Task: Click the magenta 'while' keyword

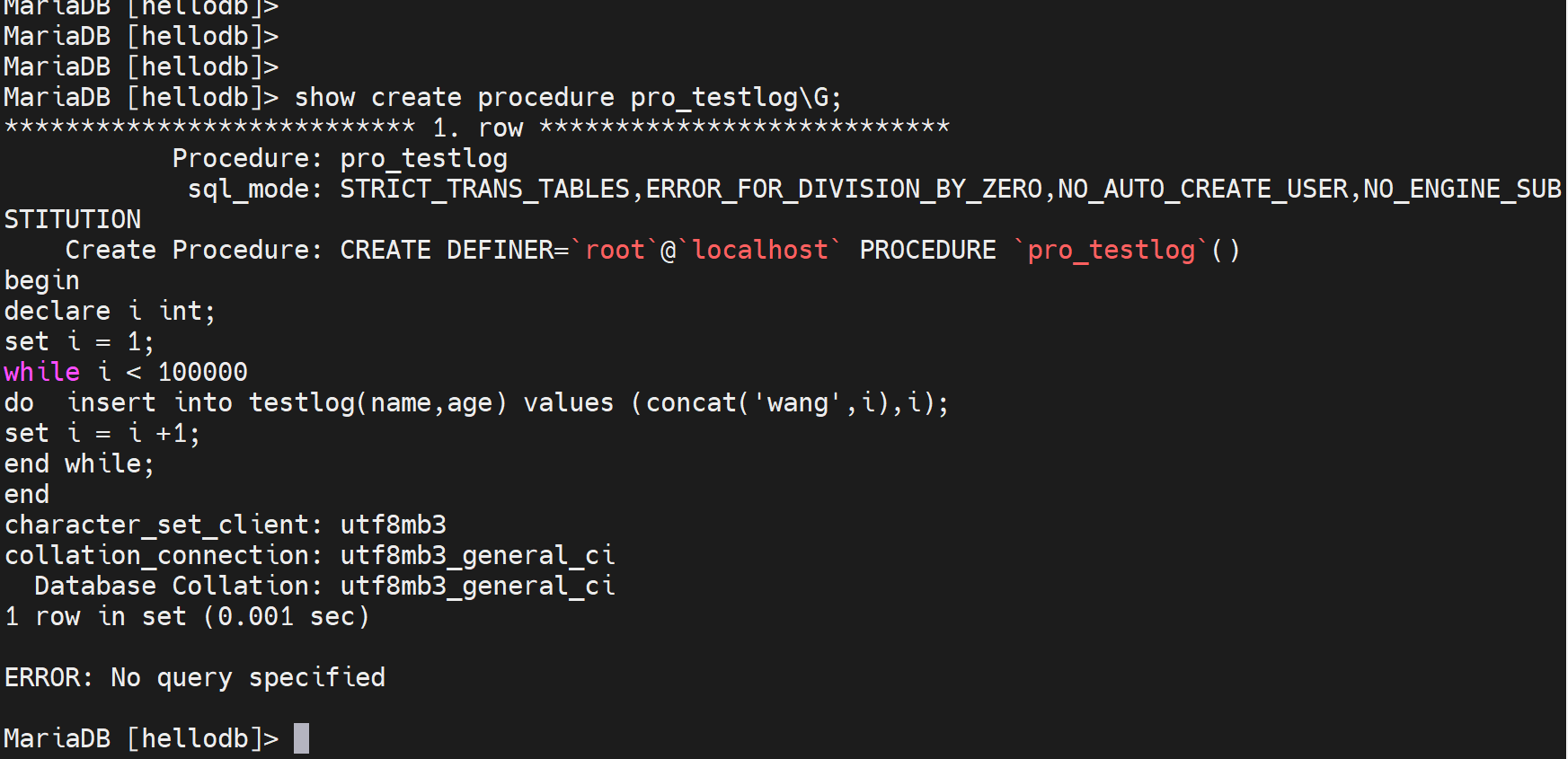Action: click(41, 372)
